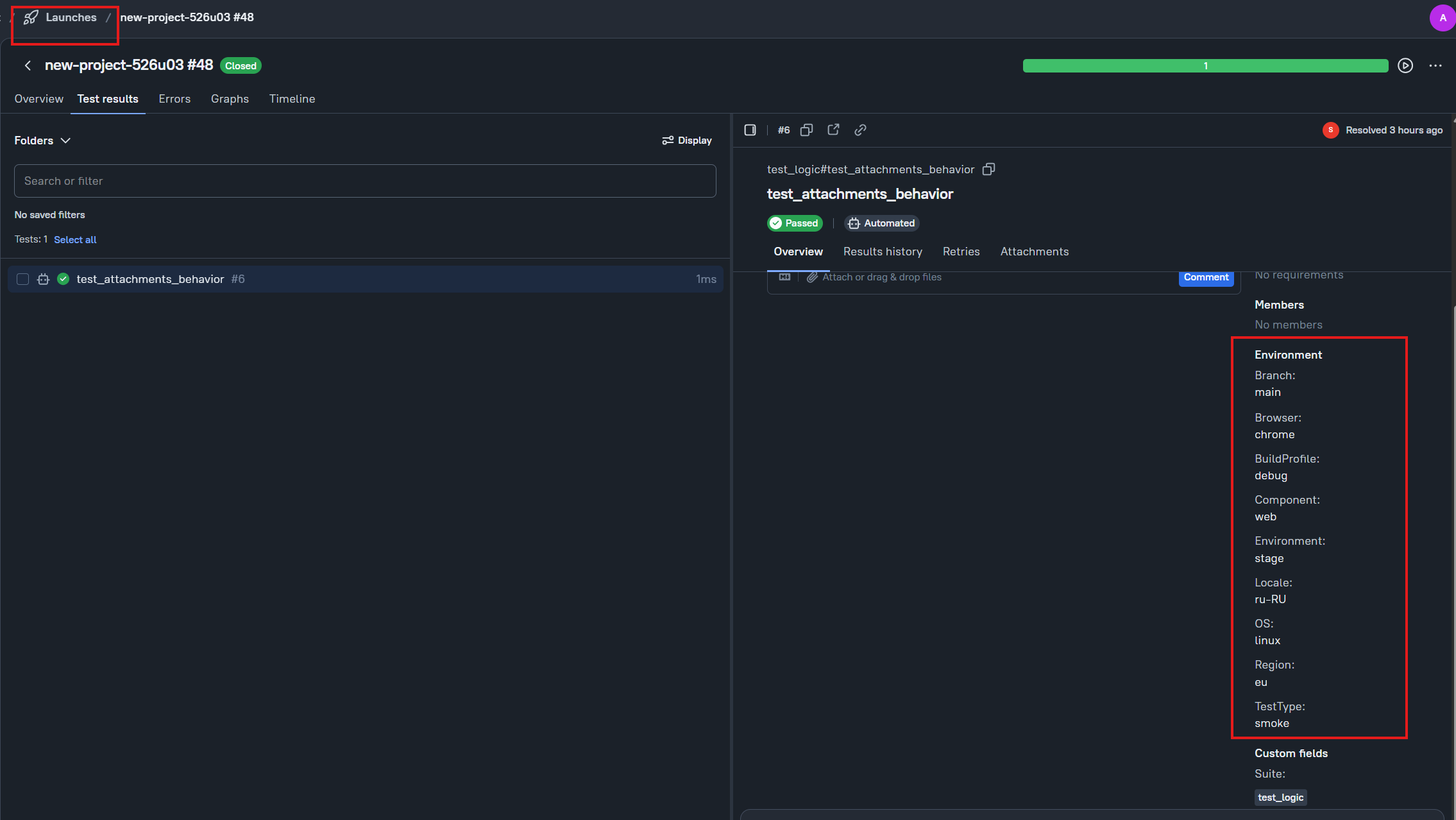Viewport: 1456px width, 820px height.
Task: Click Resolved 3 hours ago text
Action: (x=1394, y=130)
